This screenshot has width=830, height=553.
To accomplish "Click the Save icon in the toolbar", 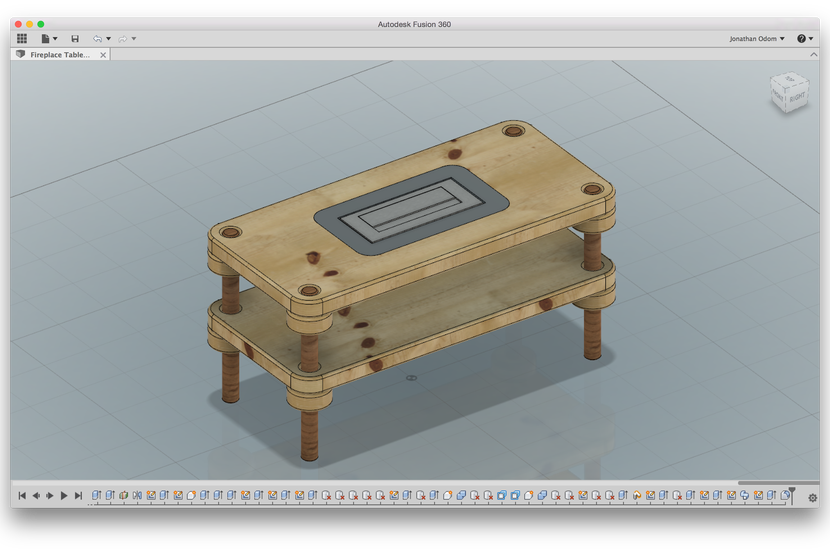I will [74, 39].
